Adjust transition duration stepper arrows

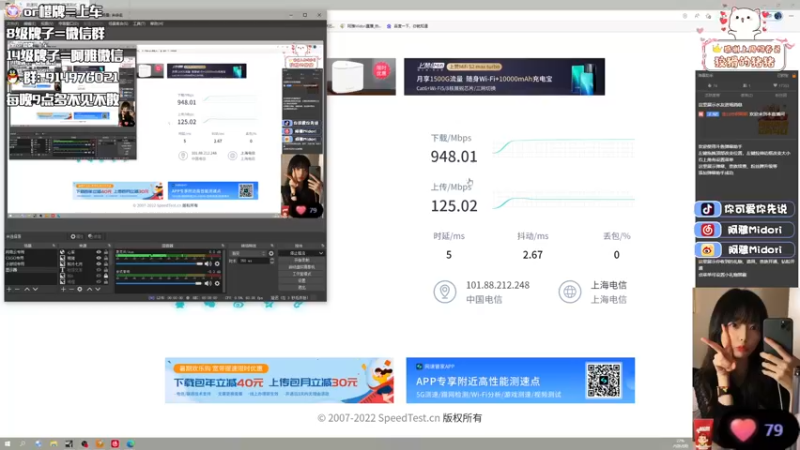coord(271,261)
